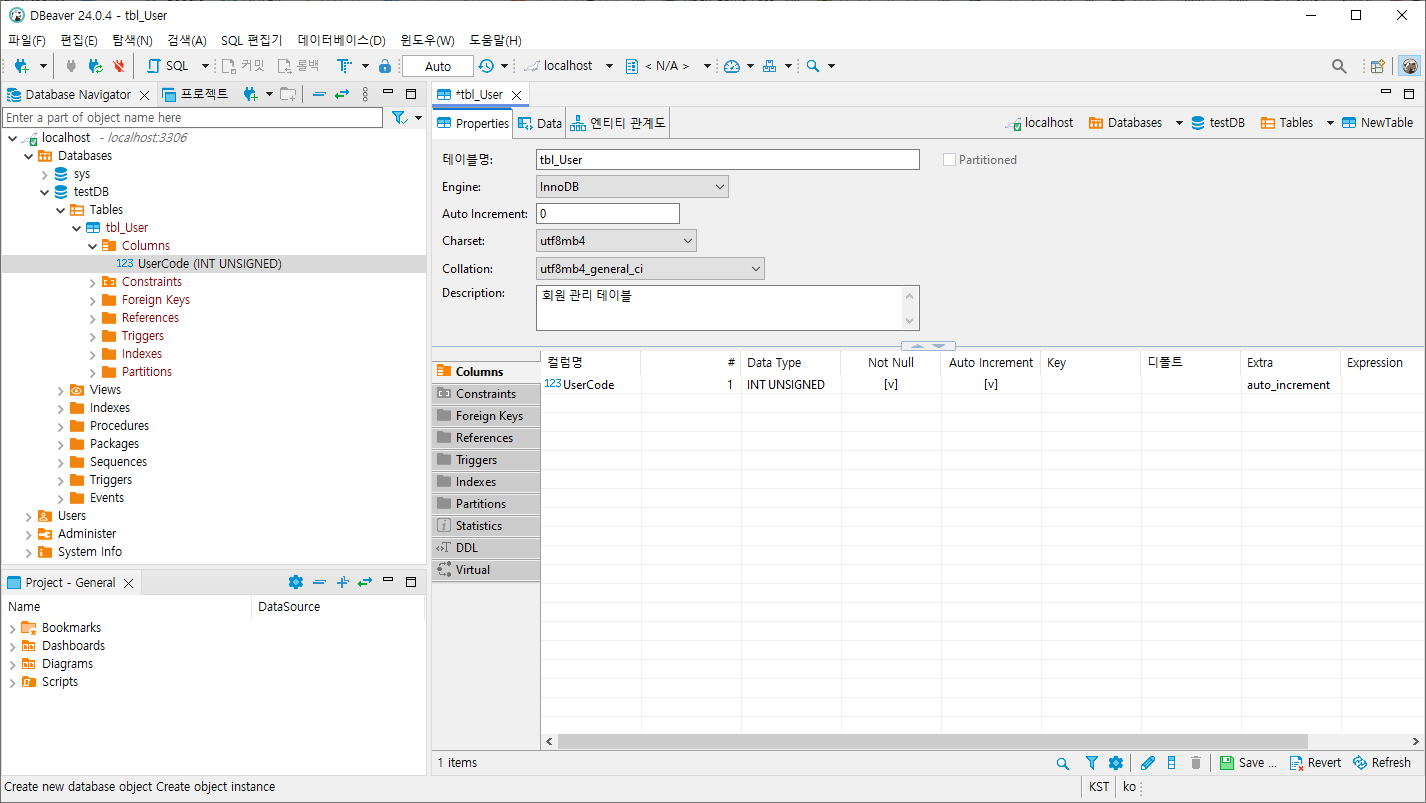This screenshot has width=1426, height=803.
Task: Click the 테이블명 tbl_User input field
Action: (727, 160)
